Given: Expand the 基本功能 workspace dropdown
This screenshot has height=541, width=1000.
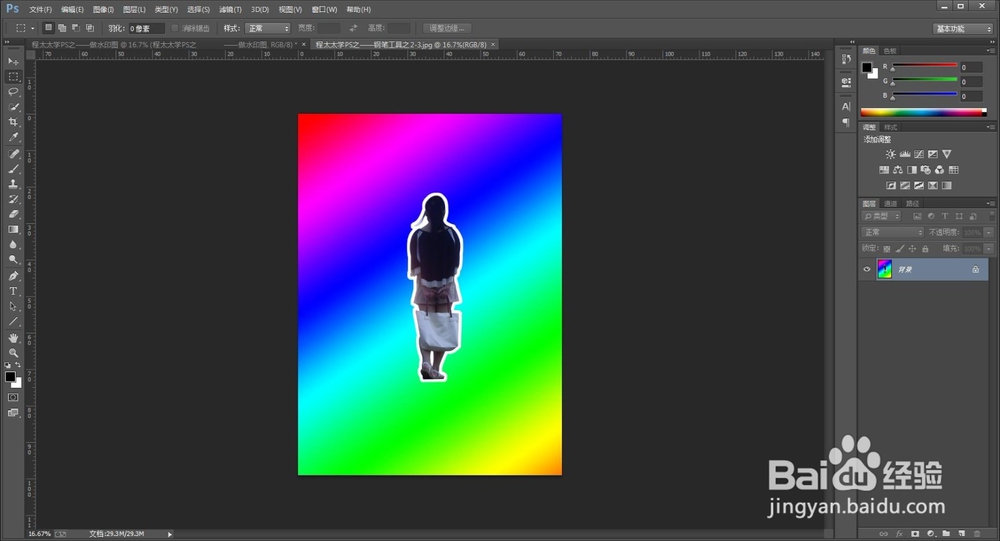Looking at the screenshot, I should click(962, 28).
